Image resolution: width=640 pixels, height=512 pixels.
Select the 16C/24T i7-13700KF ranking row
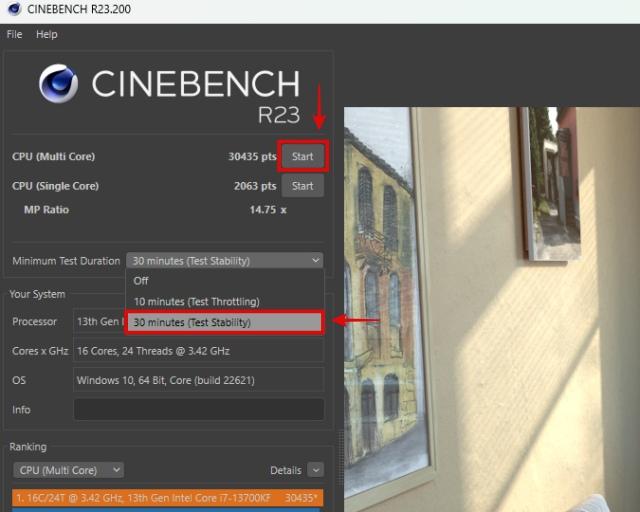[x=167, y=498]
